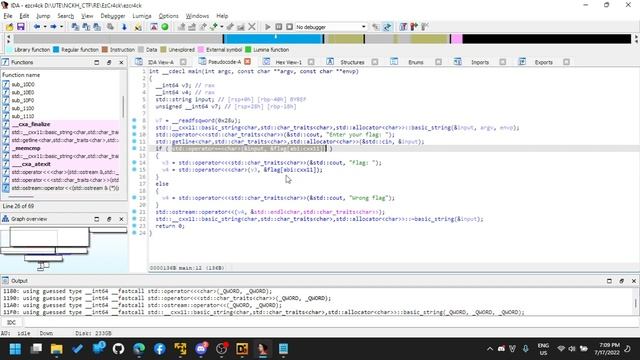
Task: Jump forward with the right arrow
Action: 53,27
